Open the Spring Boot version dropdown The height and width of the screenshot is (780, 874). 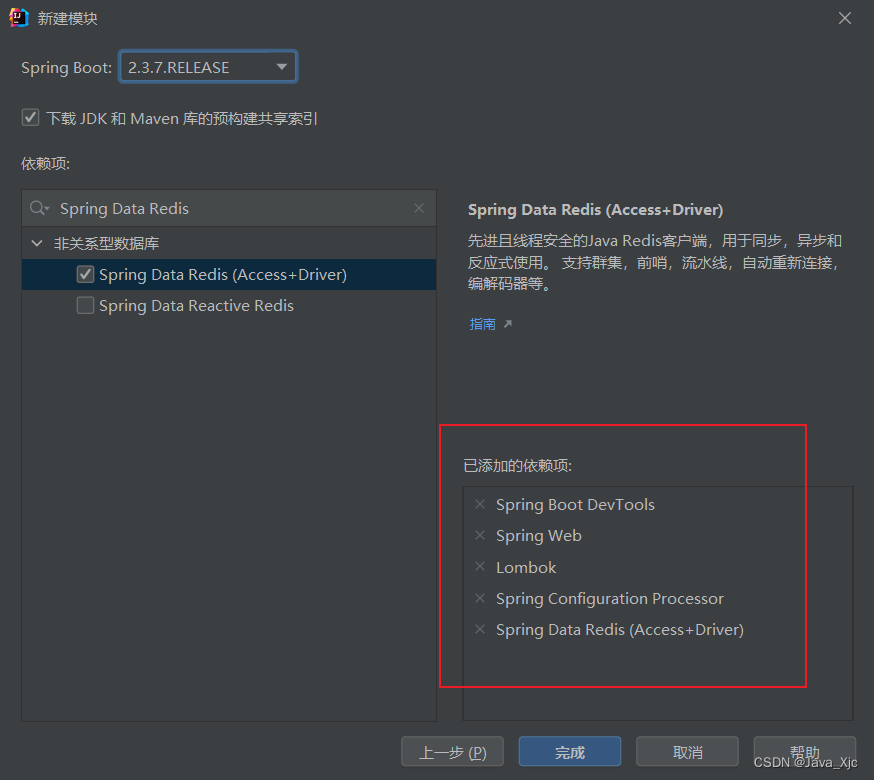pyautogui.click(x=208, y=67)
